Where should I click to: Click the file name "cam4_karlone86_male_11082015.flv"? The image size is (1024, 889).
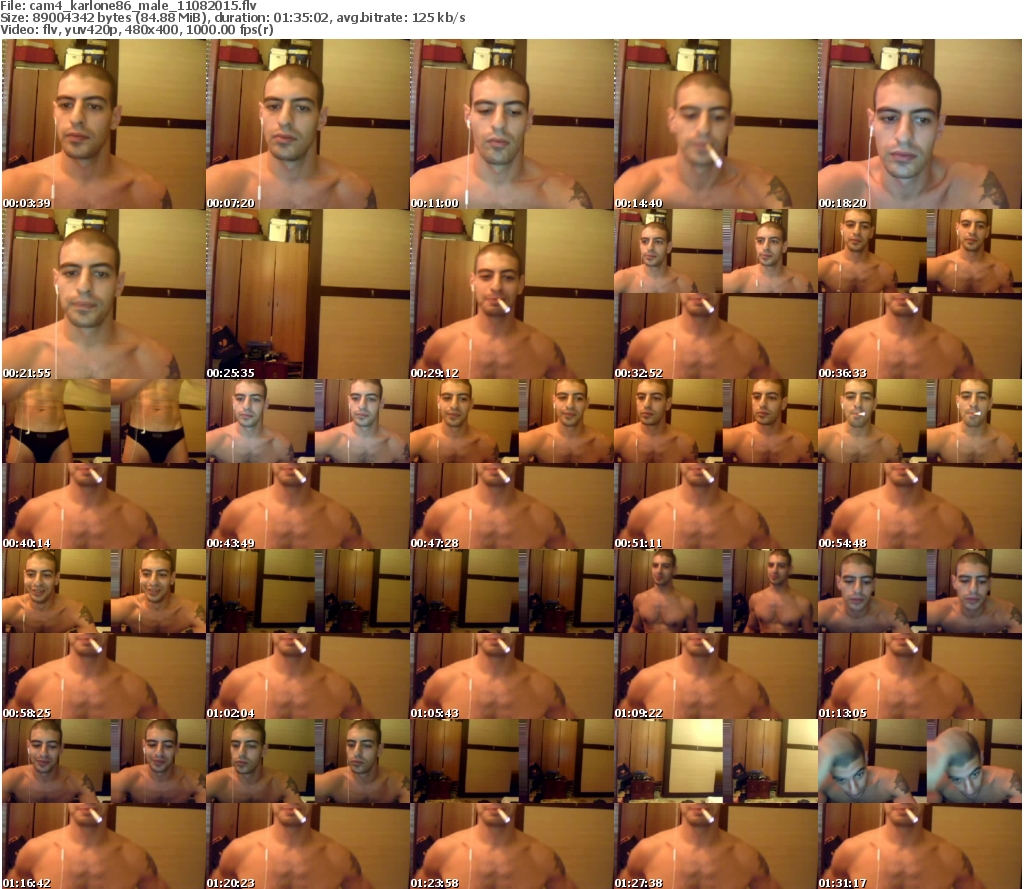pos(143,6)
